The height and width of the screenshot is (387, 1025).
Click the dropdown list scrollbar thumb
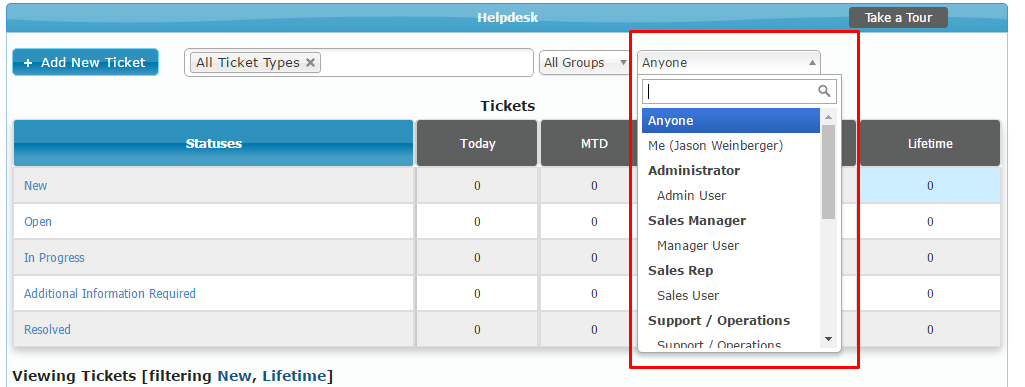pyautogui.click(x=828, y=172)
